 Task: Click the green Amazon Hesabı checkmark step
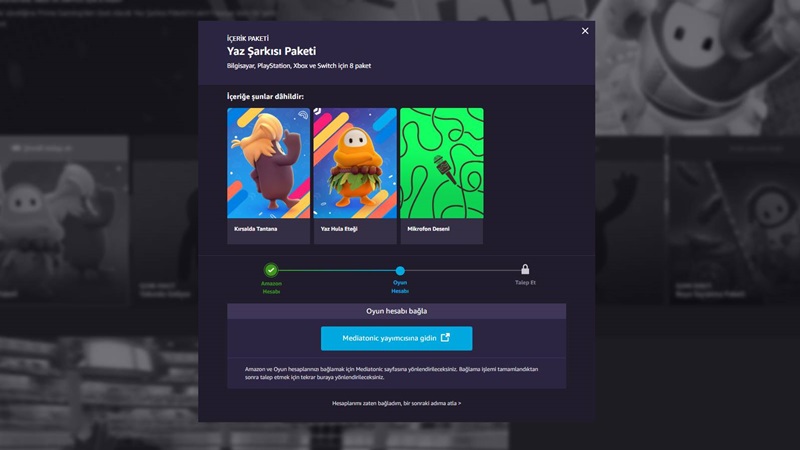[271, 270]
